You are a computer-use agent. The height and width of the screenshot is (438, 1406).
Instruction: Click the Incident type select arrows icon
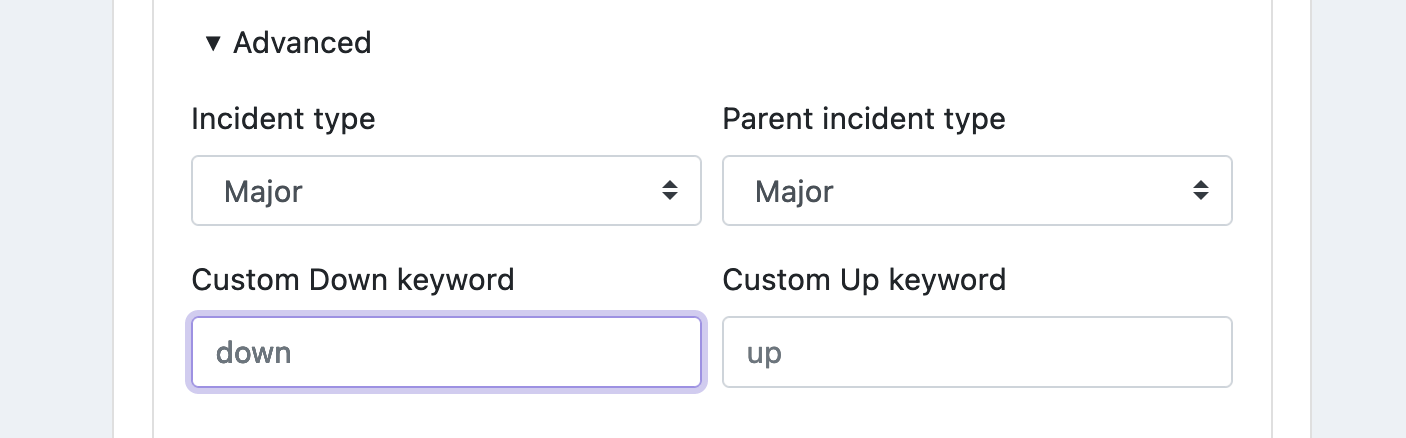pyautogui.click(x=670, y=190)
